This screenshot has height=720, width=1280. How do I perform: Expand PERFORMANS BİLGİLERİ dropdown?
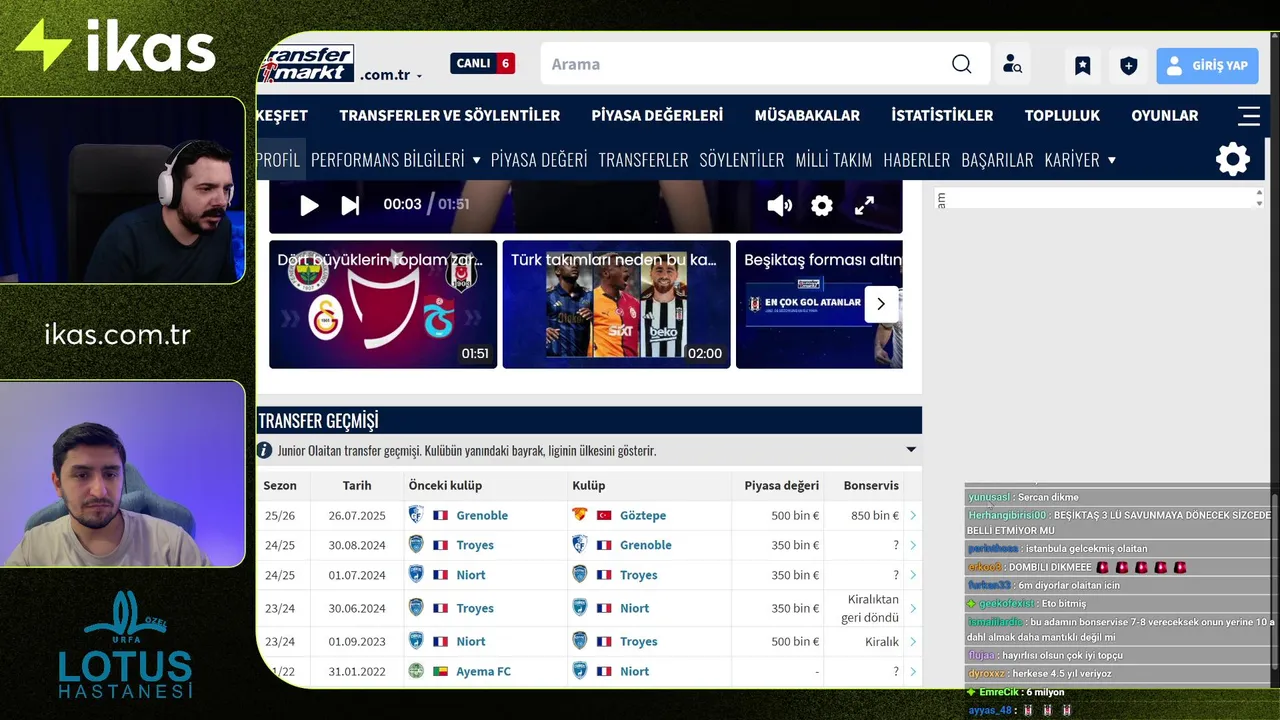pyautogui.click(x=396, y=159)
